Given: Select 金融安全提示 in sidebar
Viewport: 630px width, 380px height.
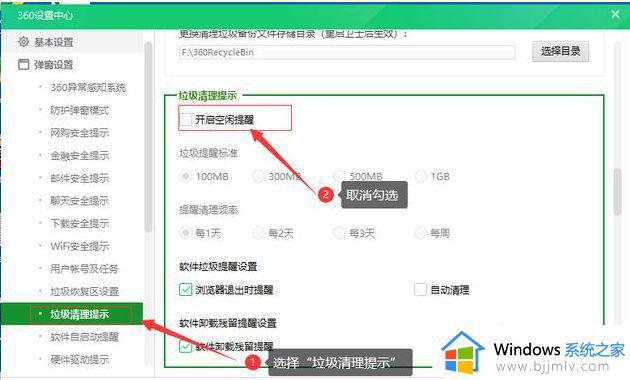Looking at the screenshot, I should tap(79, 155).
